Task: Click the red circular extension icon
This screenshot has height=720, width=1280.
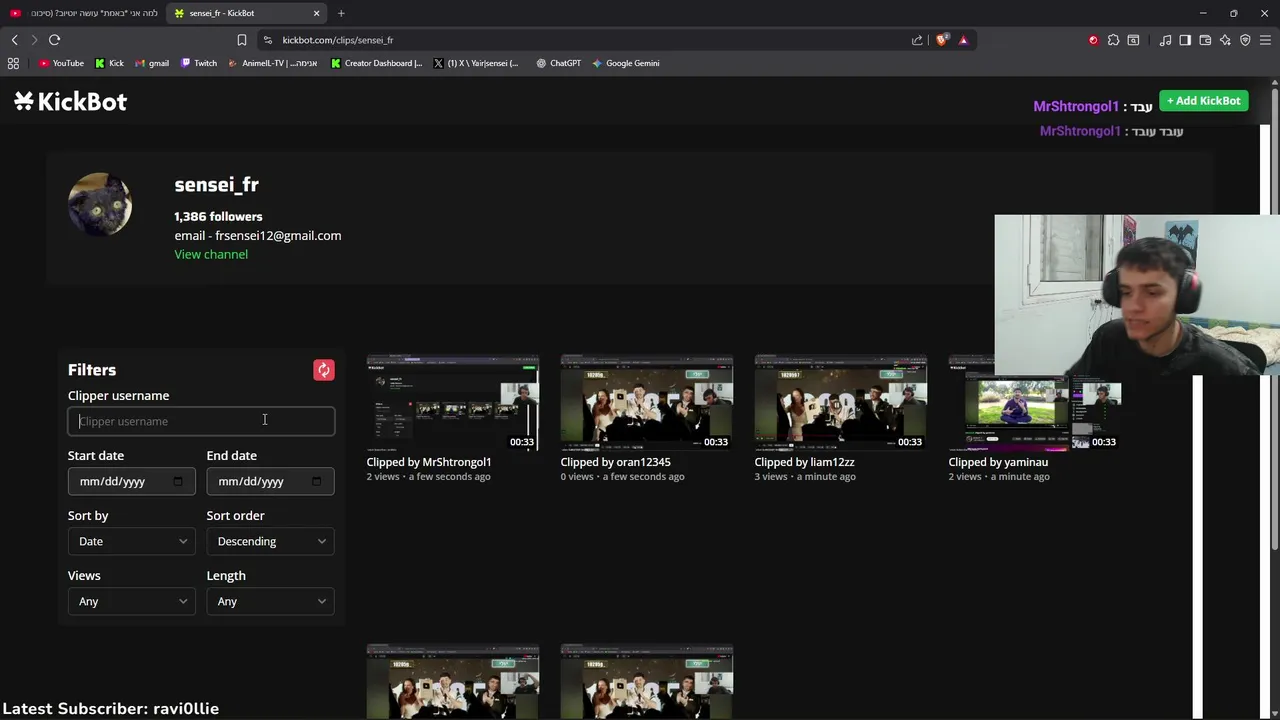Action: 1093,40
